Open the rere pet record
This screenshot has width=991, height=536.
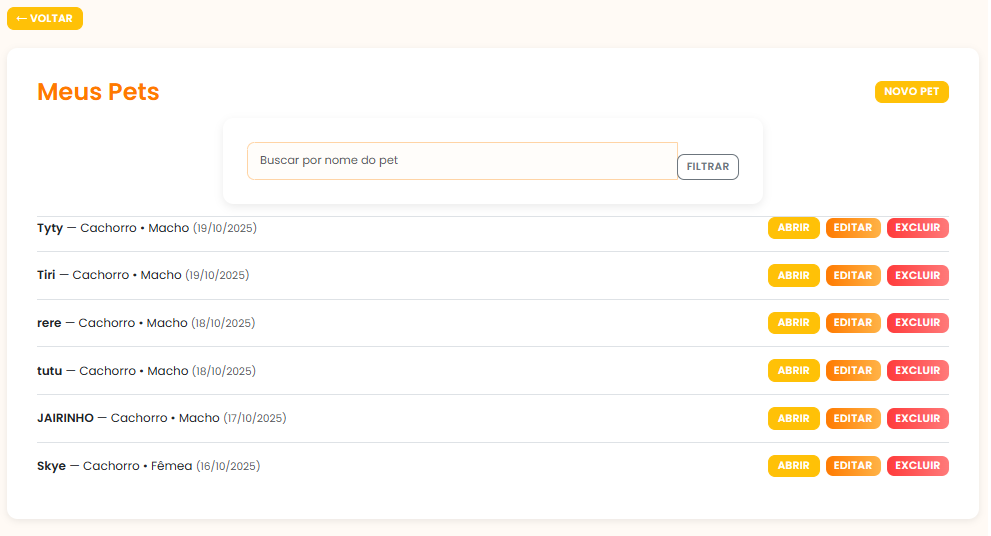[793, 323]
